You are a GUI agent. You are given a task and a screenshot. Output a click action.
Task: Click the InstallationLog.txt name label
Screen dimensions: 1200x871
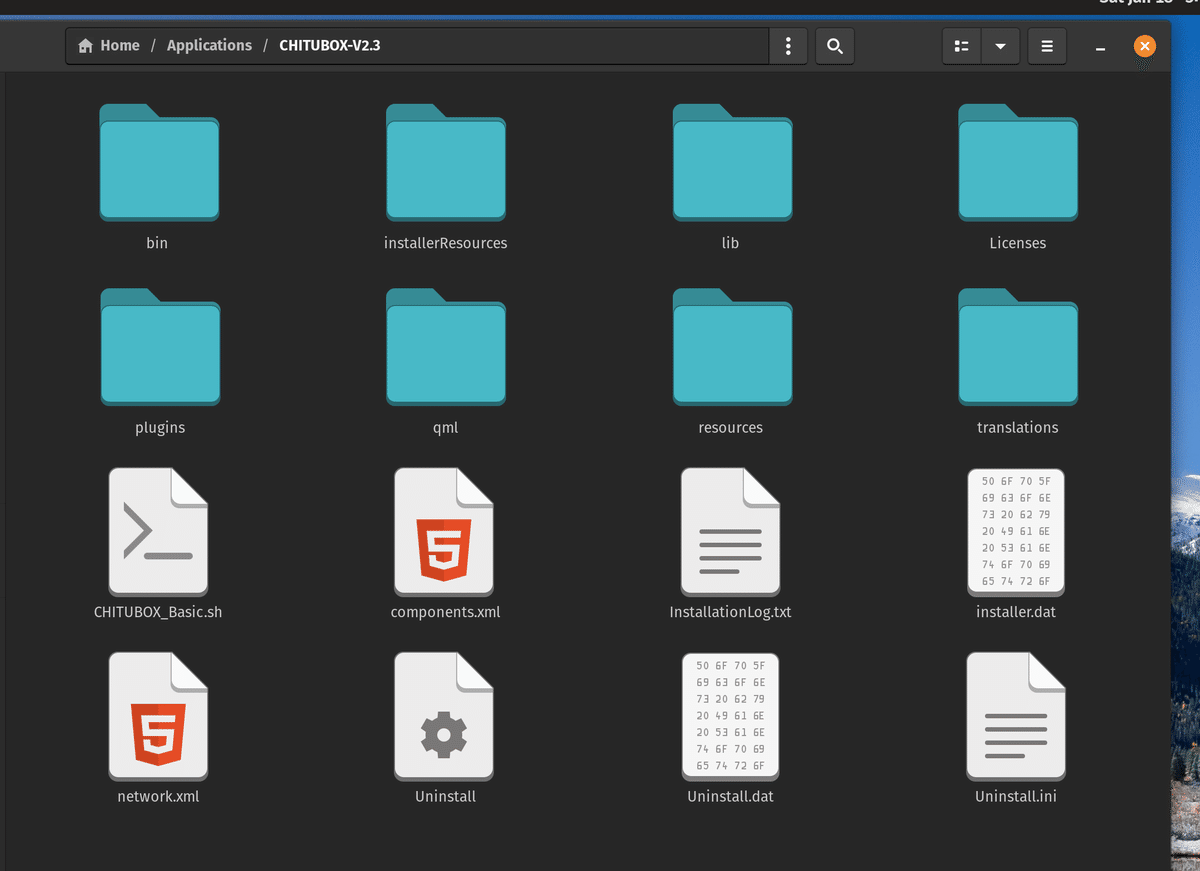pos(730,612)
